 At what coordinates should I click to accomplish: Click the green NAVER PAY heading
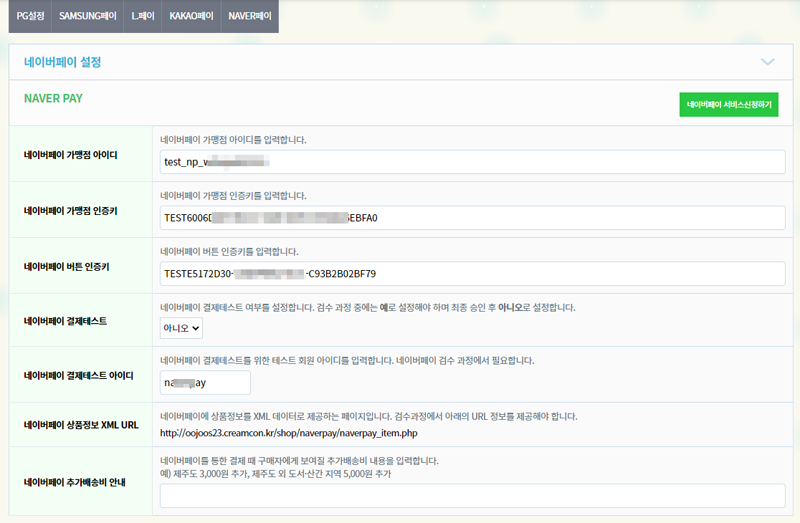[52, 99]
